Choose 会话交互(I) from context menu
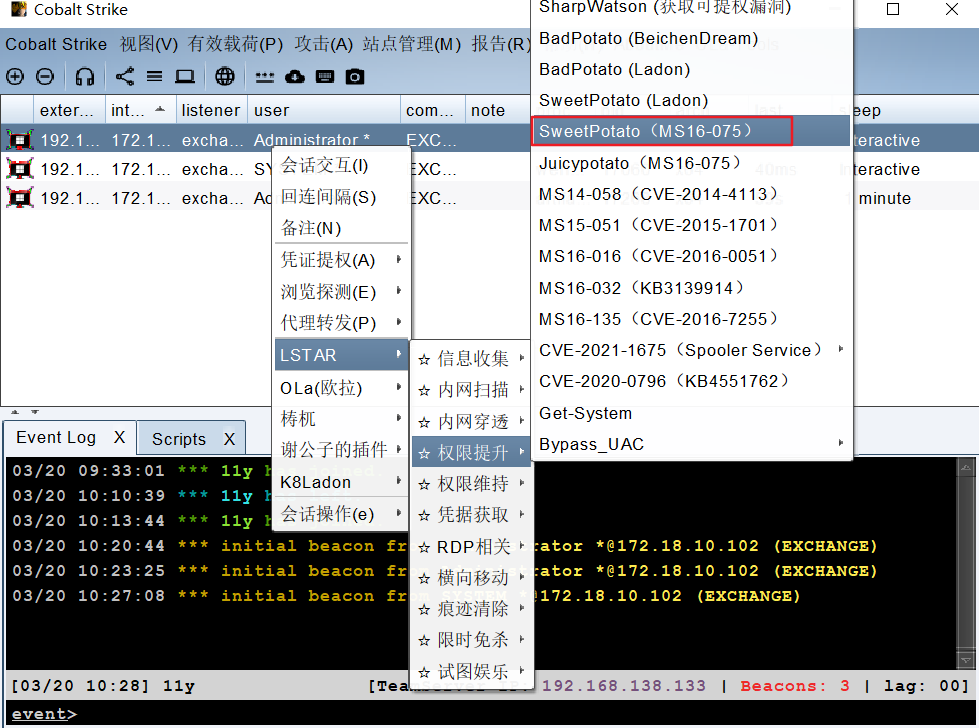979x728 pixels. click(342, 165)
